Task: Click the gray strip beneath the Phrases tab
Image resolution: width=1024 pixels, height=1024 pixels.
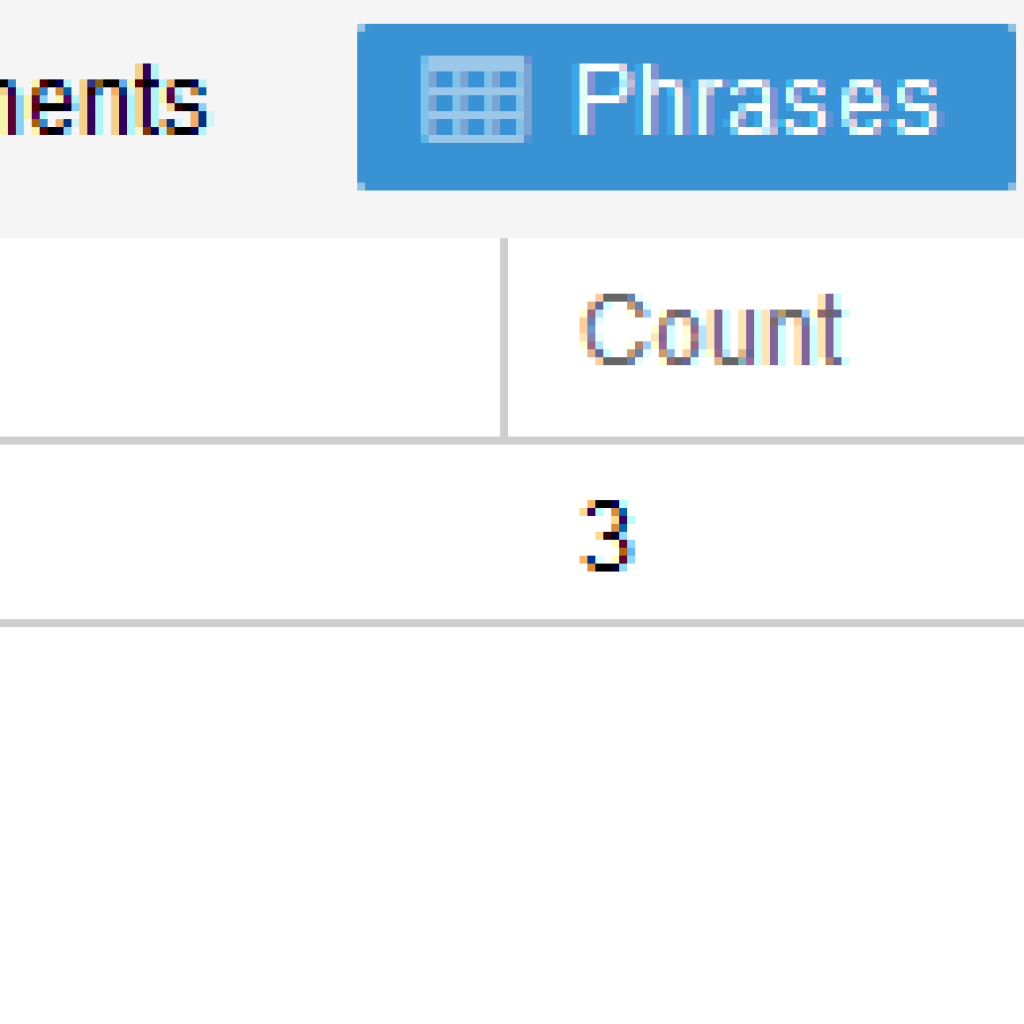Action: click(686, 214)
